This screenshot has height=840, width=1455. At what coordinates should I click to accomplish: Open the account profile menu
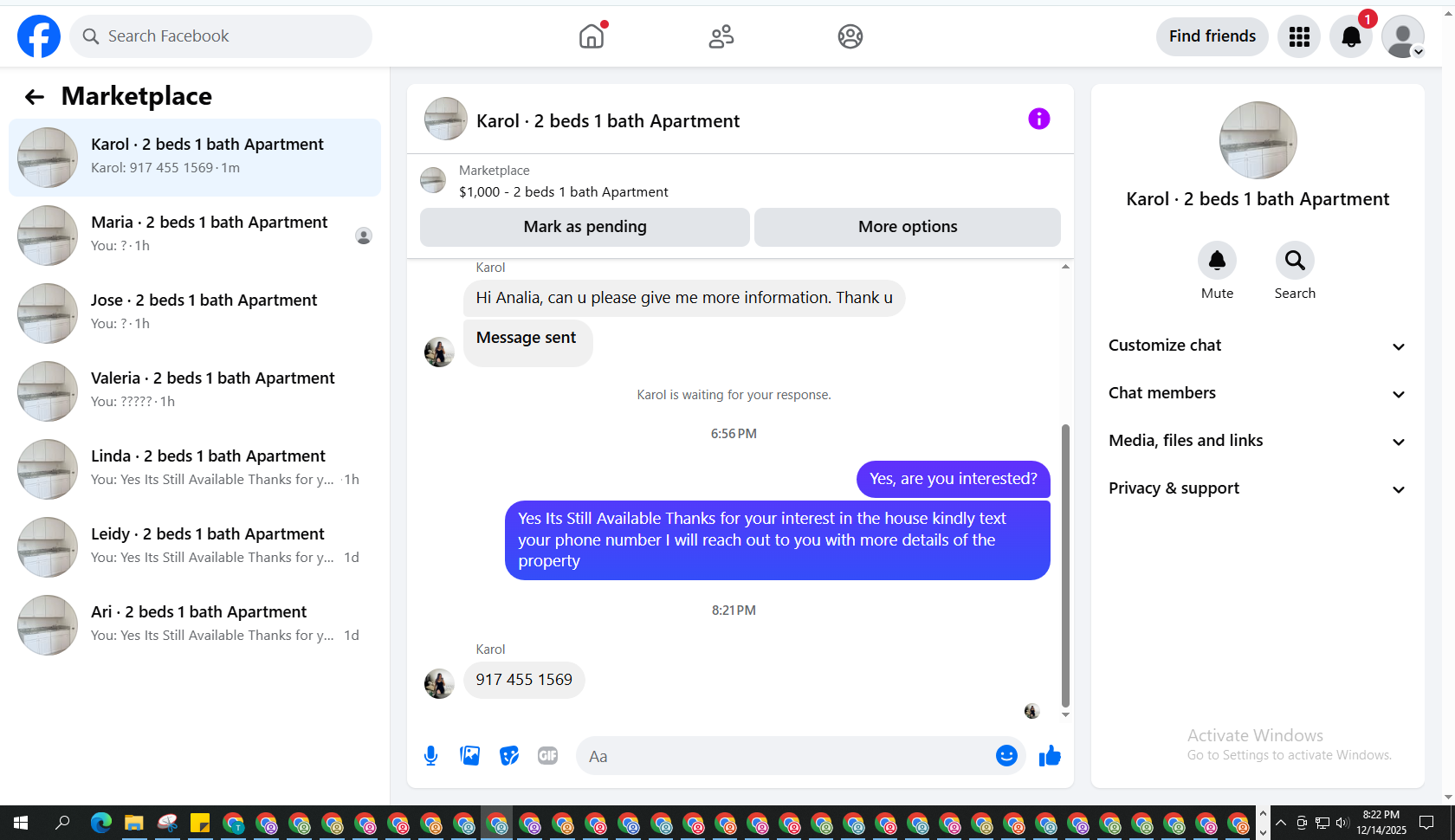pyautogui.click(x=1403, y=36)
